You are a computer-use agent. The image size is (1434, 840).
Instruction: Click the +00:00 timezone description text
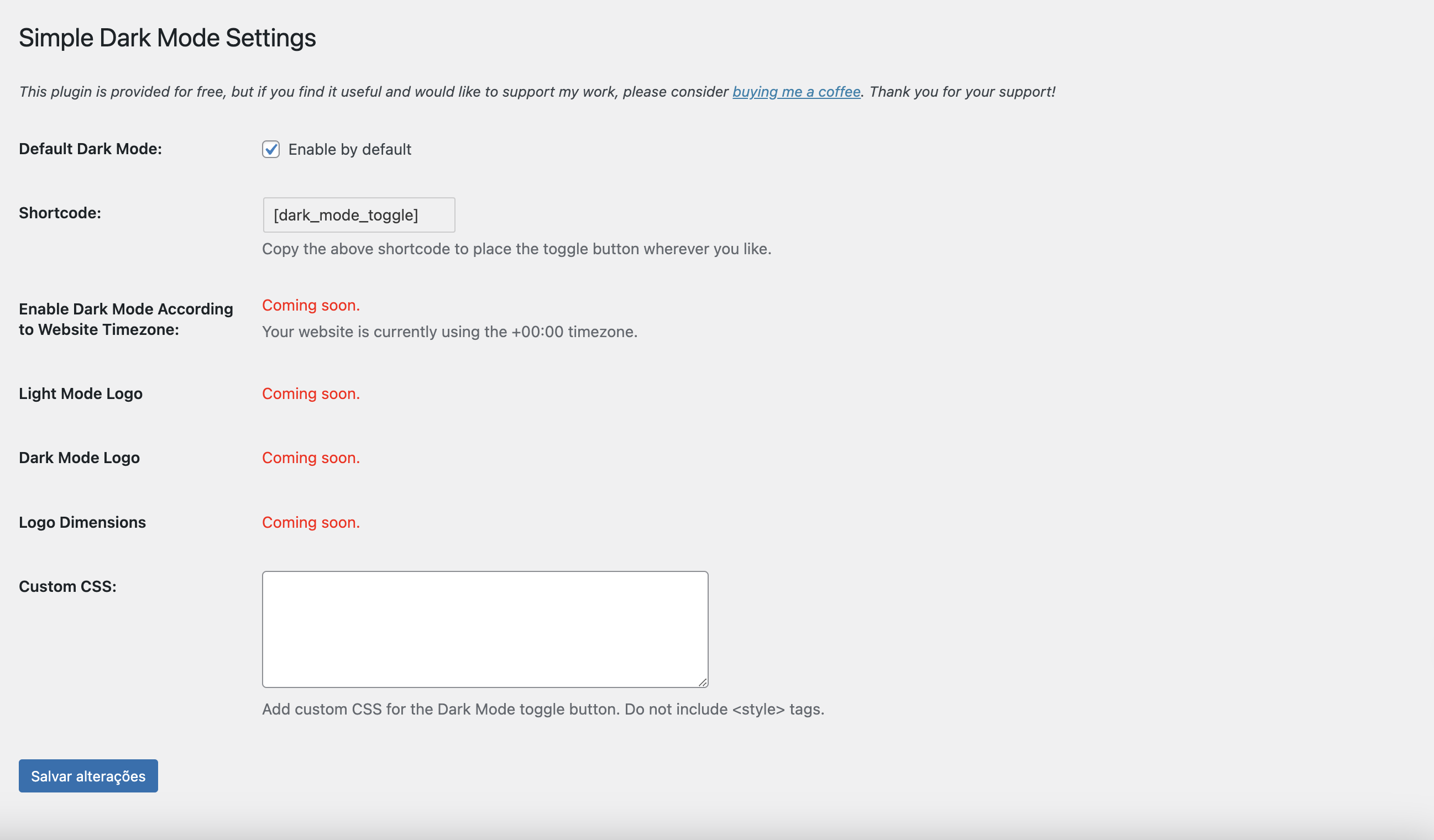tap(449, 332)
